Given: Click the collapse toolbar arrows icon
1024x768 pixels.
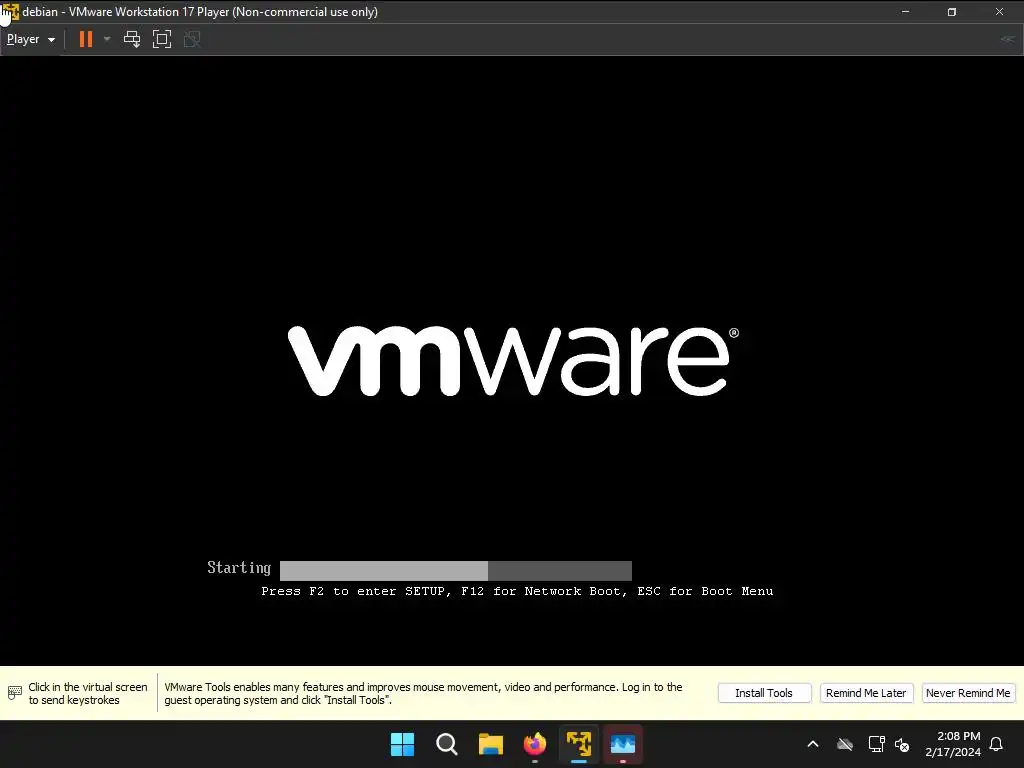Looking at the screenshot, I should click(1008, 39).
